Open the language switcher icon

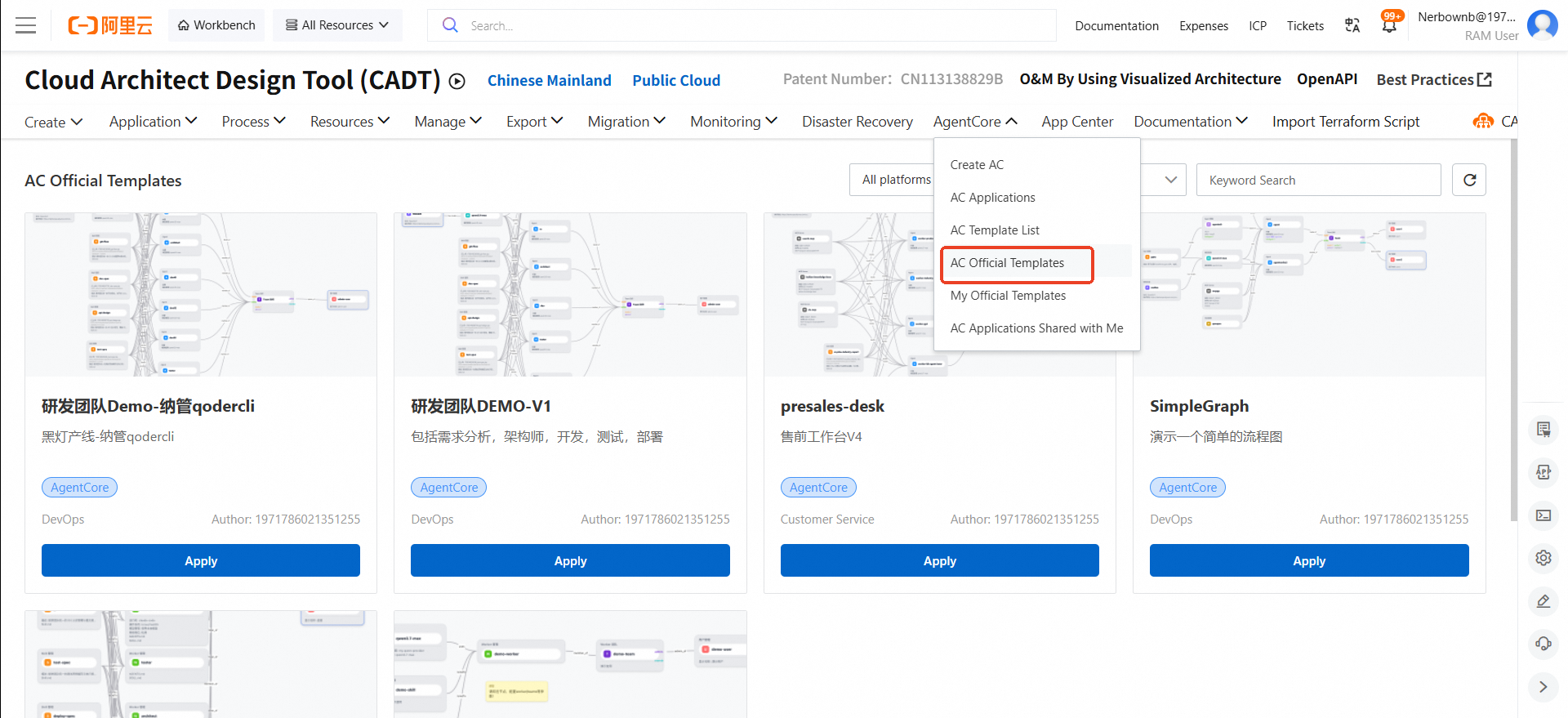[1352, 25]
